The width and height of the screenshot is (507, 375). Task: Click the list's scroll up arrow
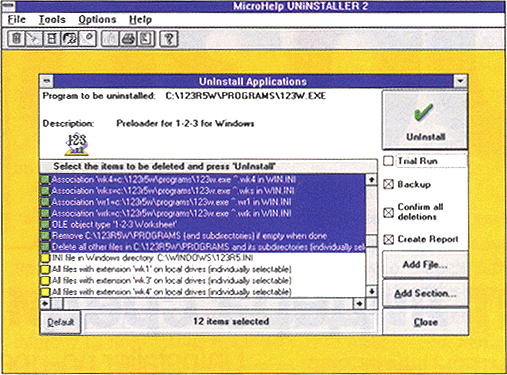click(x=371, y=180)
